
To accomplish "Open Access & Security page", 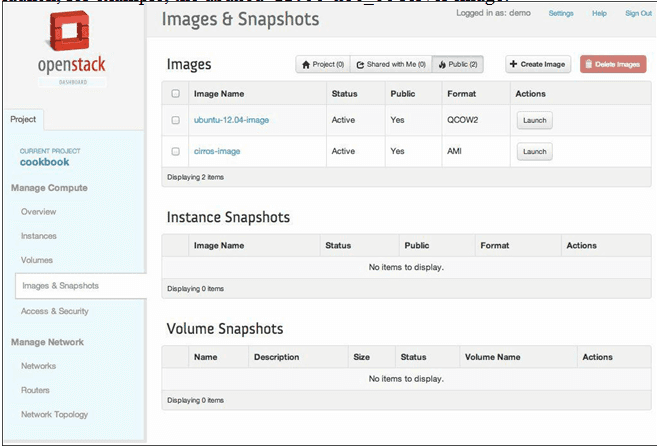I will pos(55,311).
